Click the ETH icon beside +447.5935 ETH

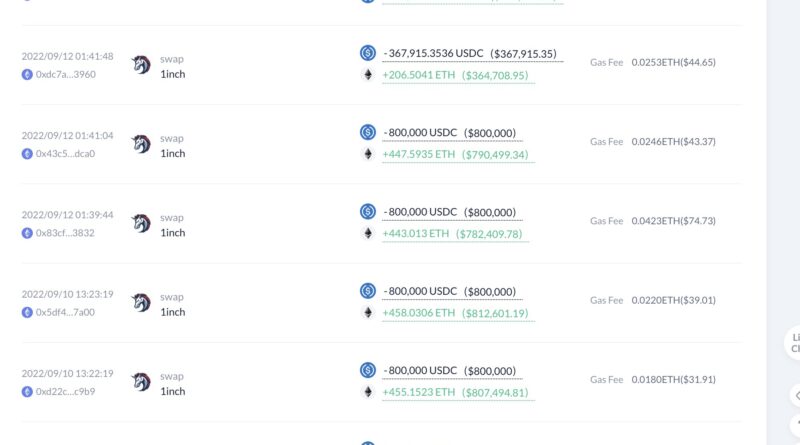point(367,154)
